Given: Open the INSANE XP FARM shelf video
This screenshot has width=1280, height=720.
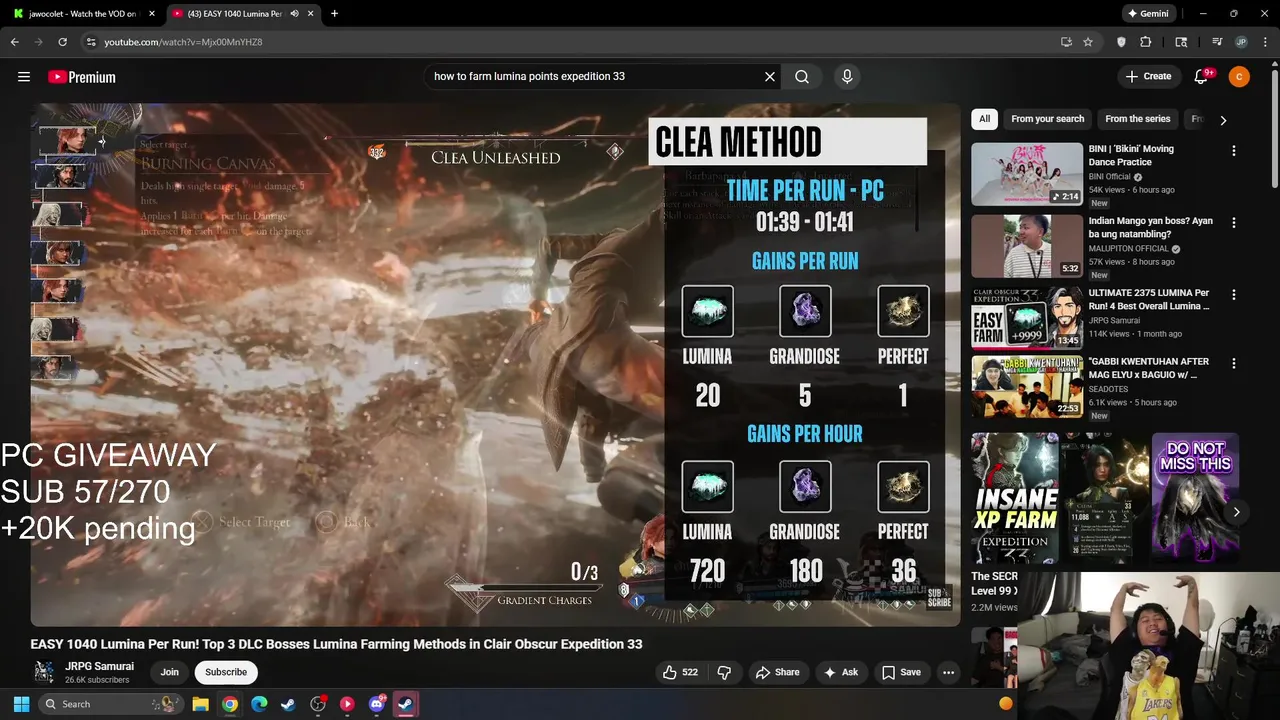Looking at the screenshot, I should [x=1014, y=498].
